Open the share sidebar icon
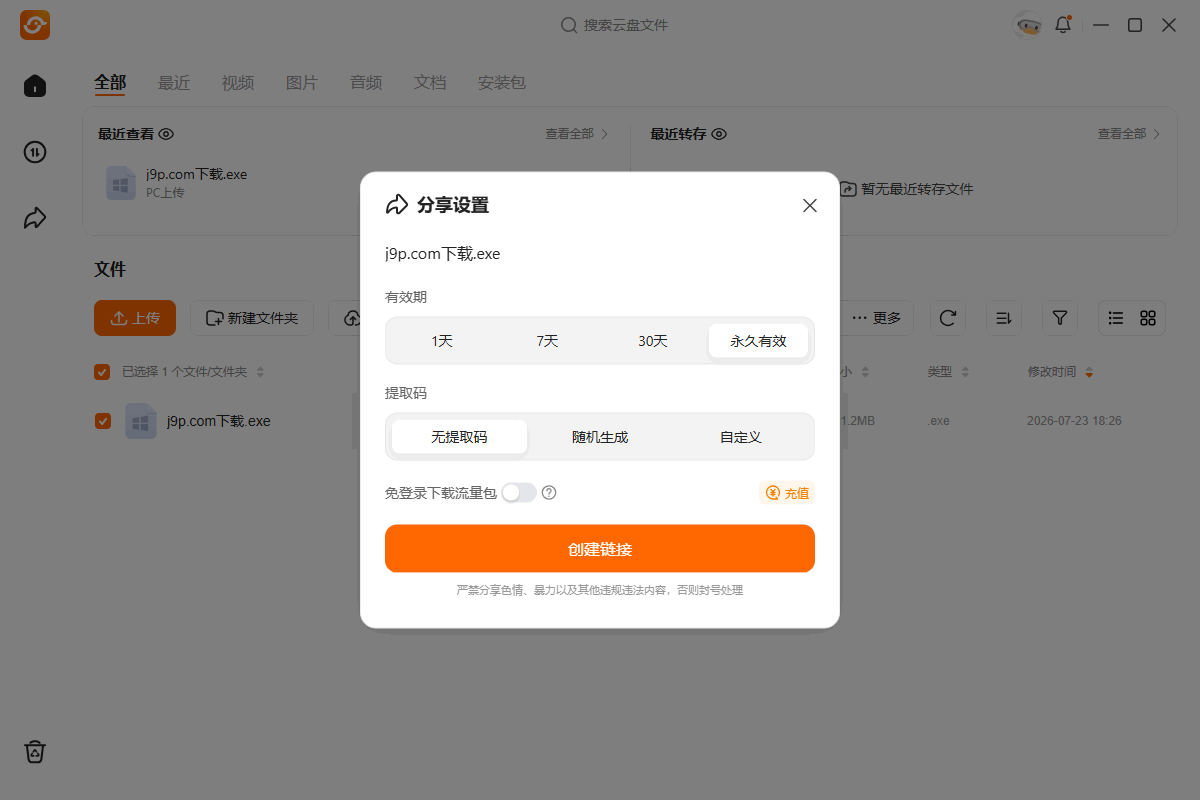The height and width of the screenshot is (800, 1200). click(x=35, y=217)
